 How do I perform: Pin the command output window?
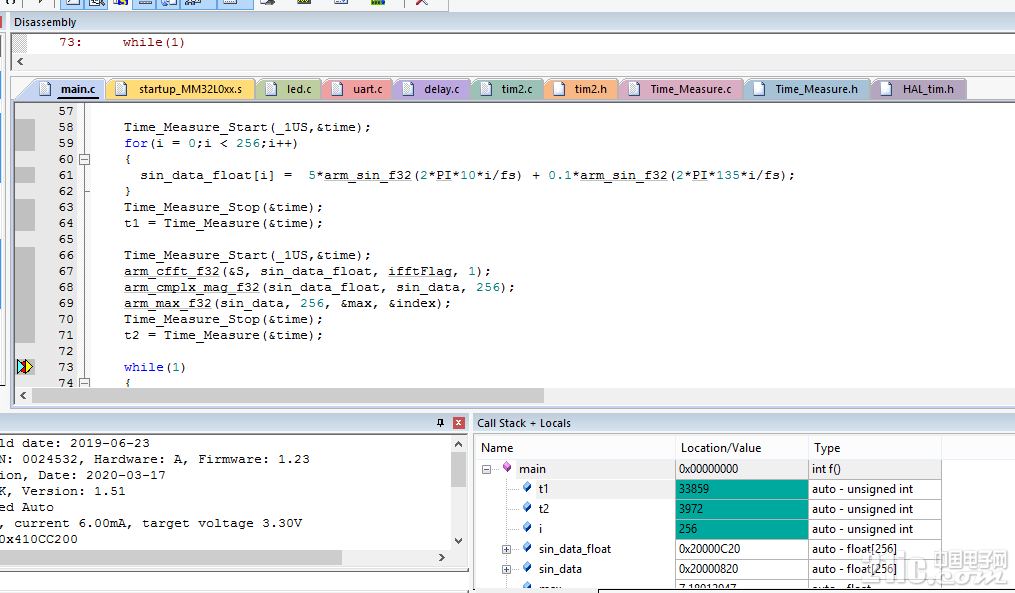click(x=440, y=423)
